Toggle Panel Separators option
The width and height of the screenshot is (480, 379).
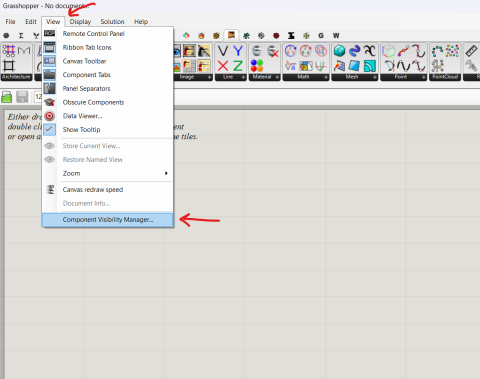[107, 88]
